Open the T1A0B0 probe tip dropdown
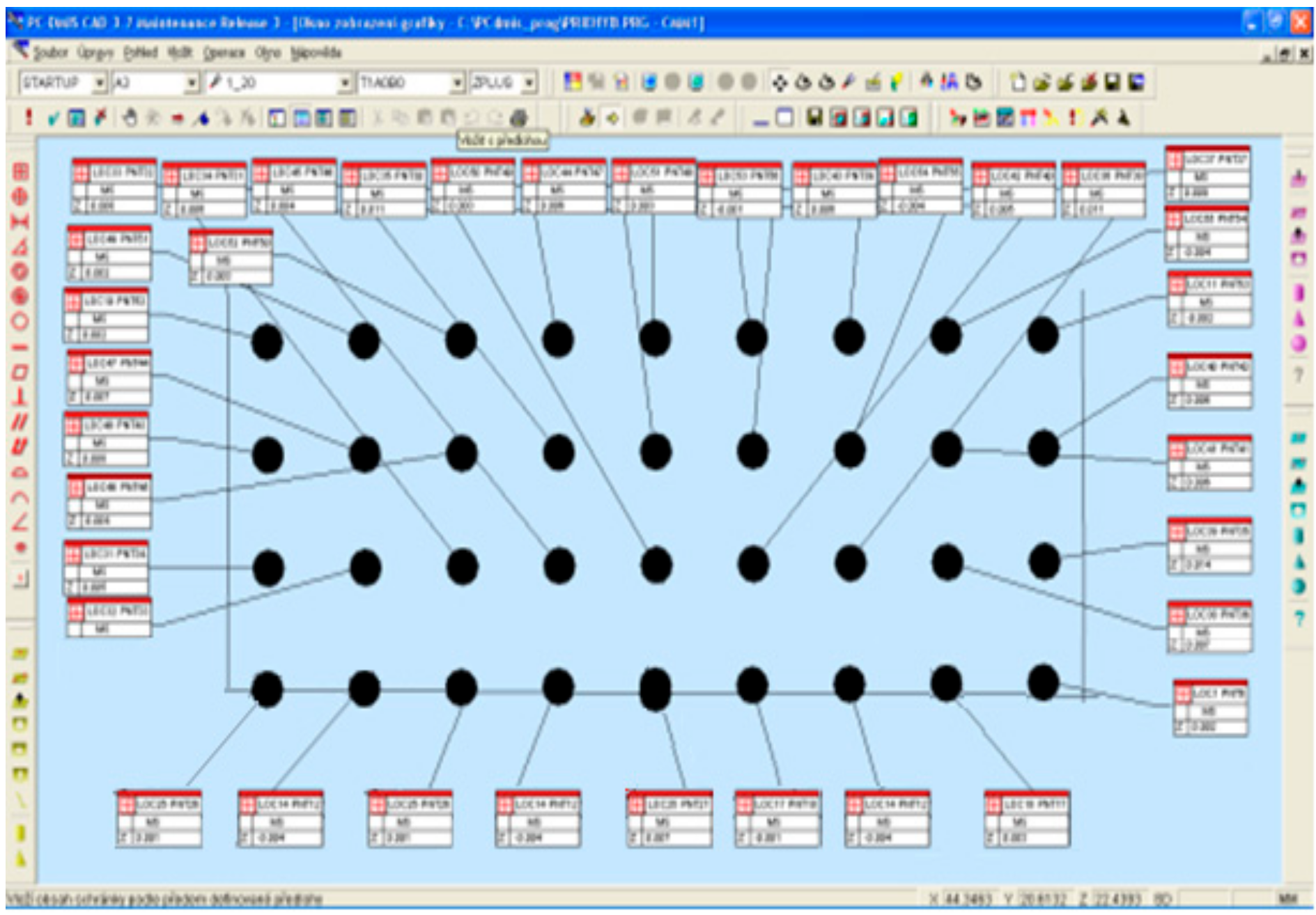 point(457,83)
